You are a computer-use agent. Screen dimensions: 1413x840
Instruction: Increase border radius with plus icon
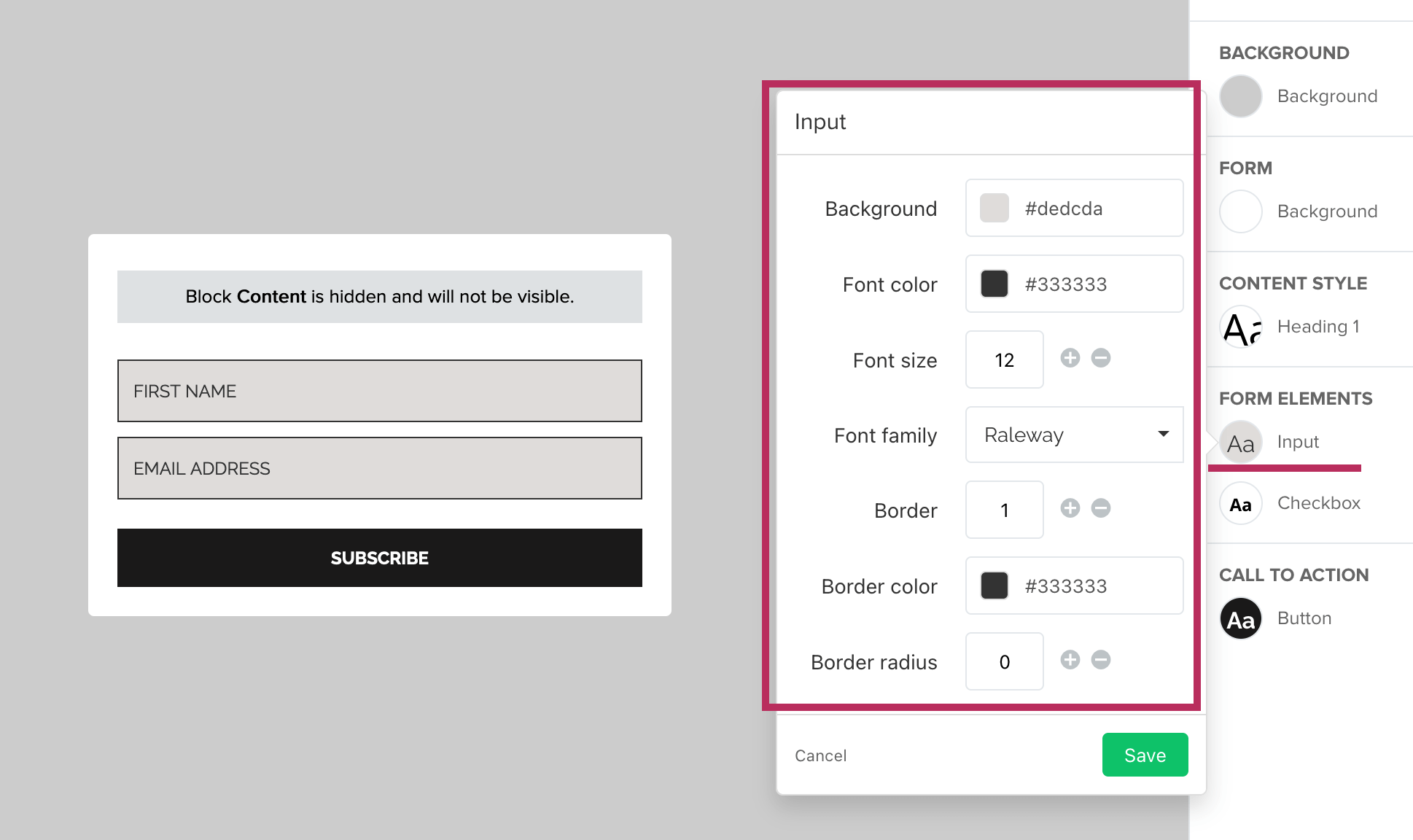[1070, 660]
